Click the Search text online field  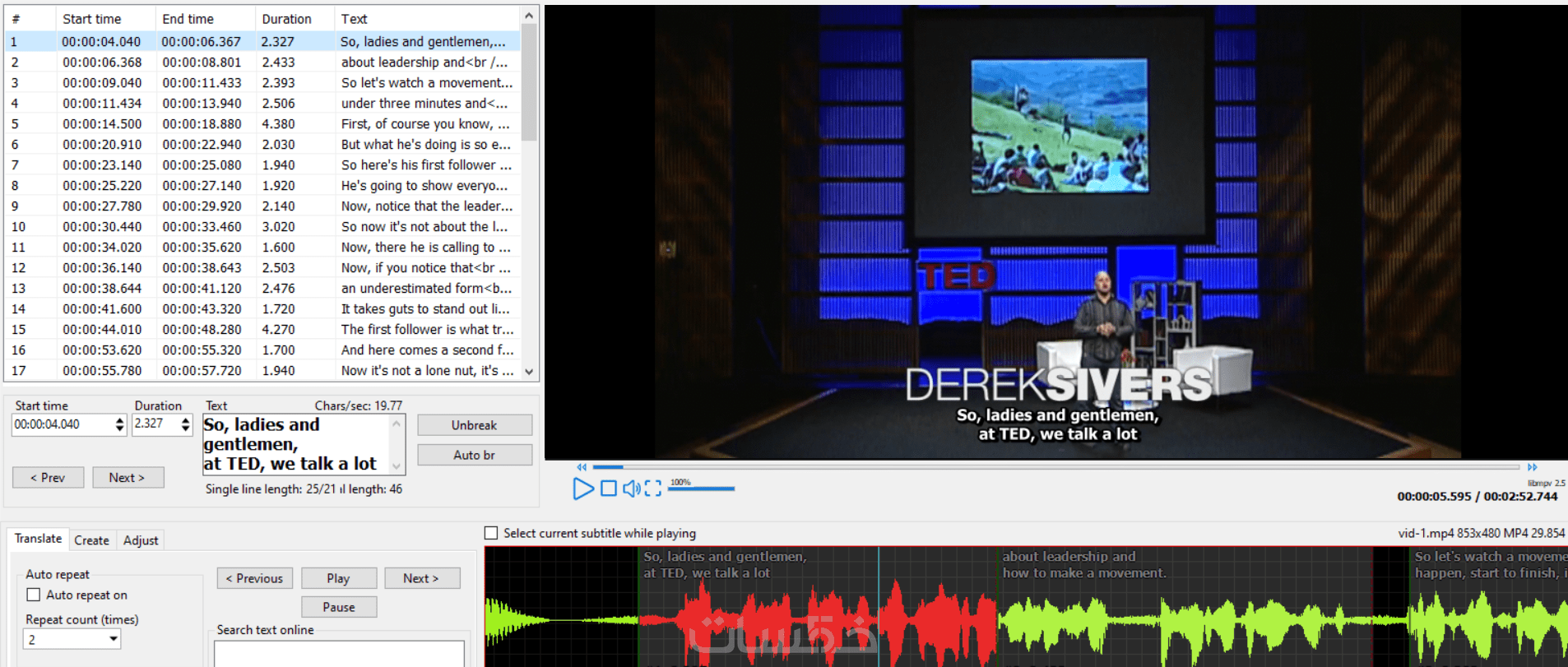[339, 653]
